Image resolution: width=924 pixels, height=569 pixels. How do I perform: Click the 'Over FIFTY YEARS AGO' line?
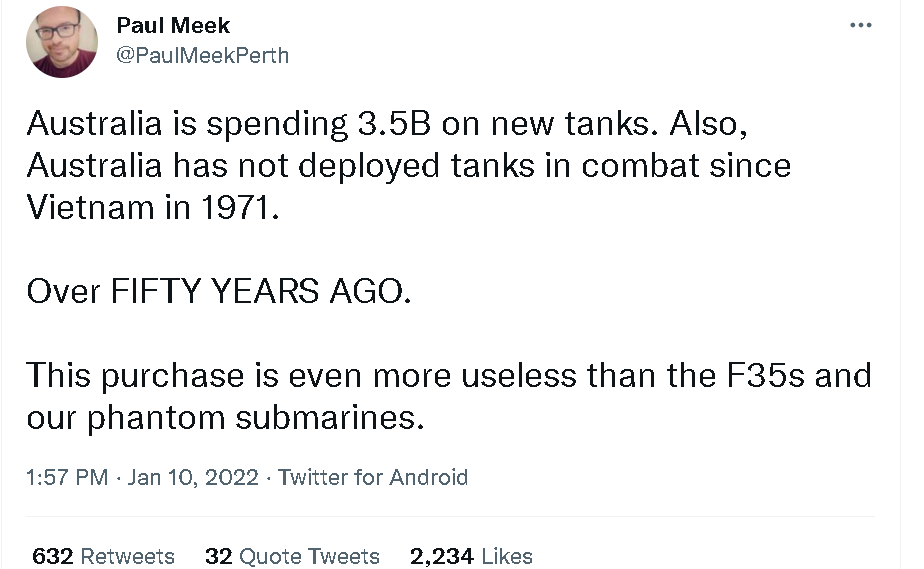coord(219,291)
